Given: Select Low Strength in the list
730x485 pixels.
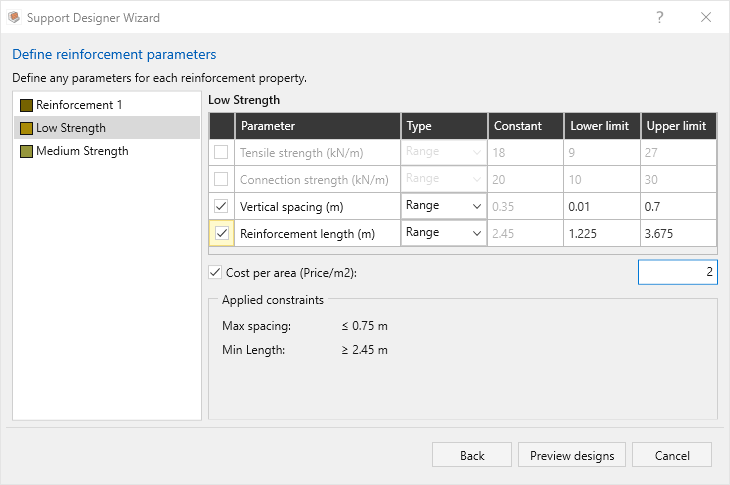Looking at the screenshot, I should [107, 128].
